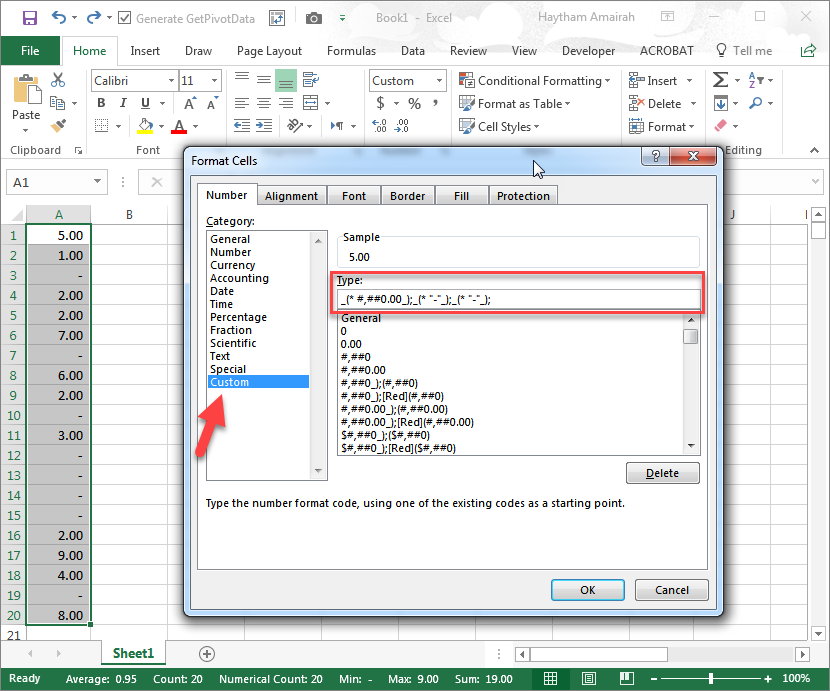
Task: Open the File menu tab
Action: tap(30, 51)
